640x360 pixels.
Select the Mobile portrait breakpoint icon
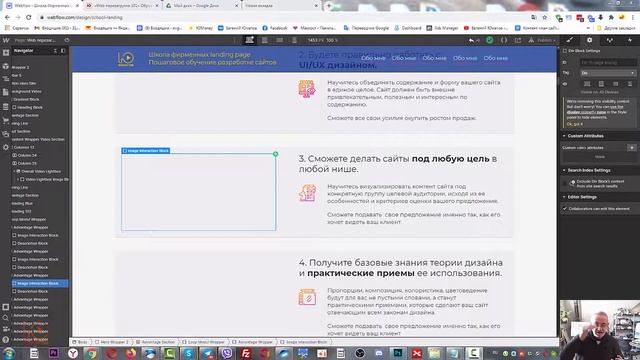pos(294,40)
